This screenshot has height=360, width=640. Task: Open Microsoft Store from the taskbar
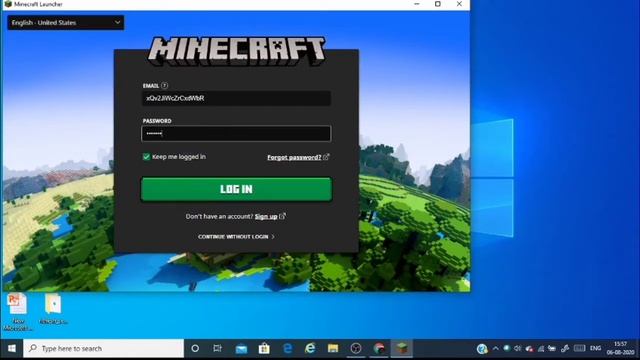point(264,349)
